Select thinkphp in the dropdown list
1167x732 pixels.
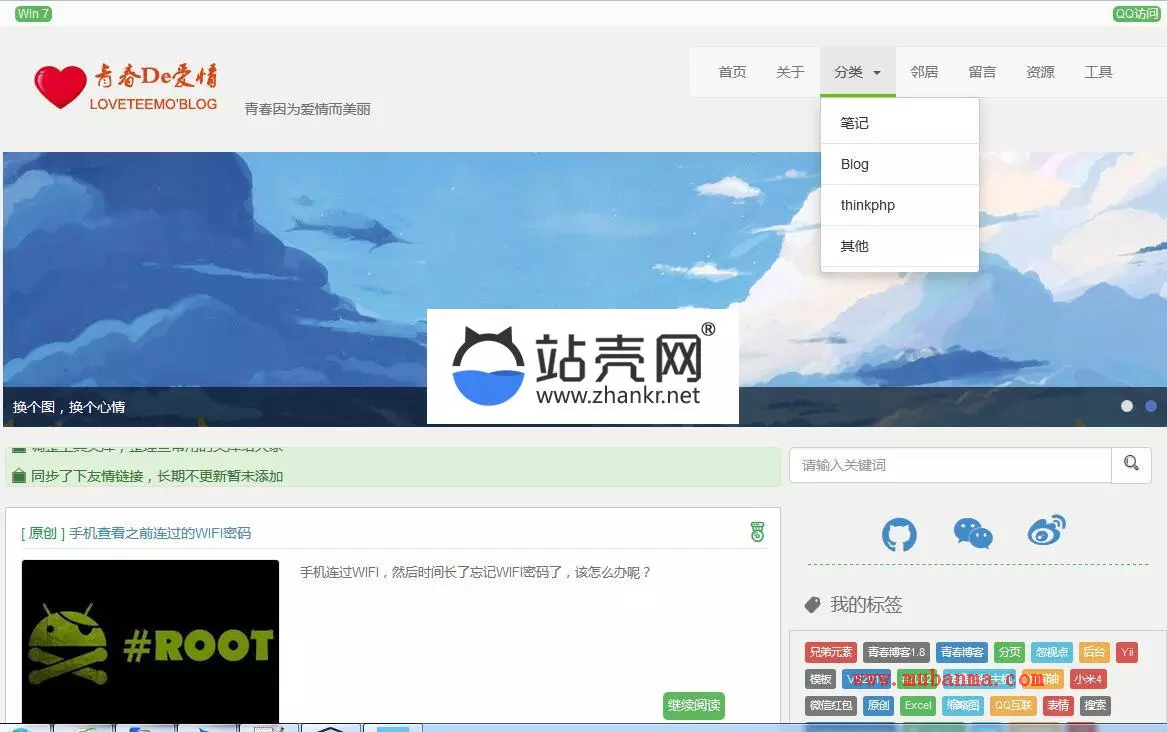pyautogui.click(x=867, y=205)
